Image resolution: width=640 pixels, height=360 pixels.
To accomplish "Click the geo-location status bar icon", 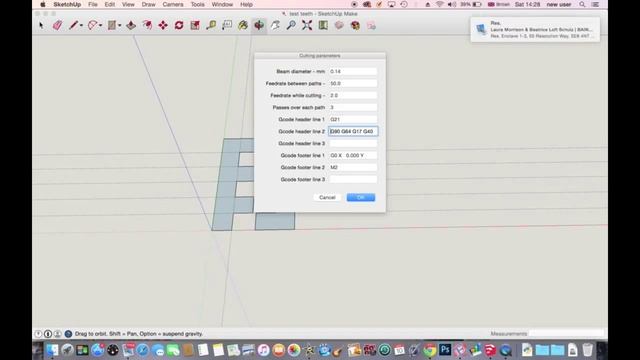I will point(38,334).
